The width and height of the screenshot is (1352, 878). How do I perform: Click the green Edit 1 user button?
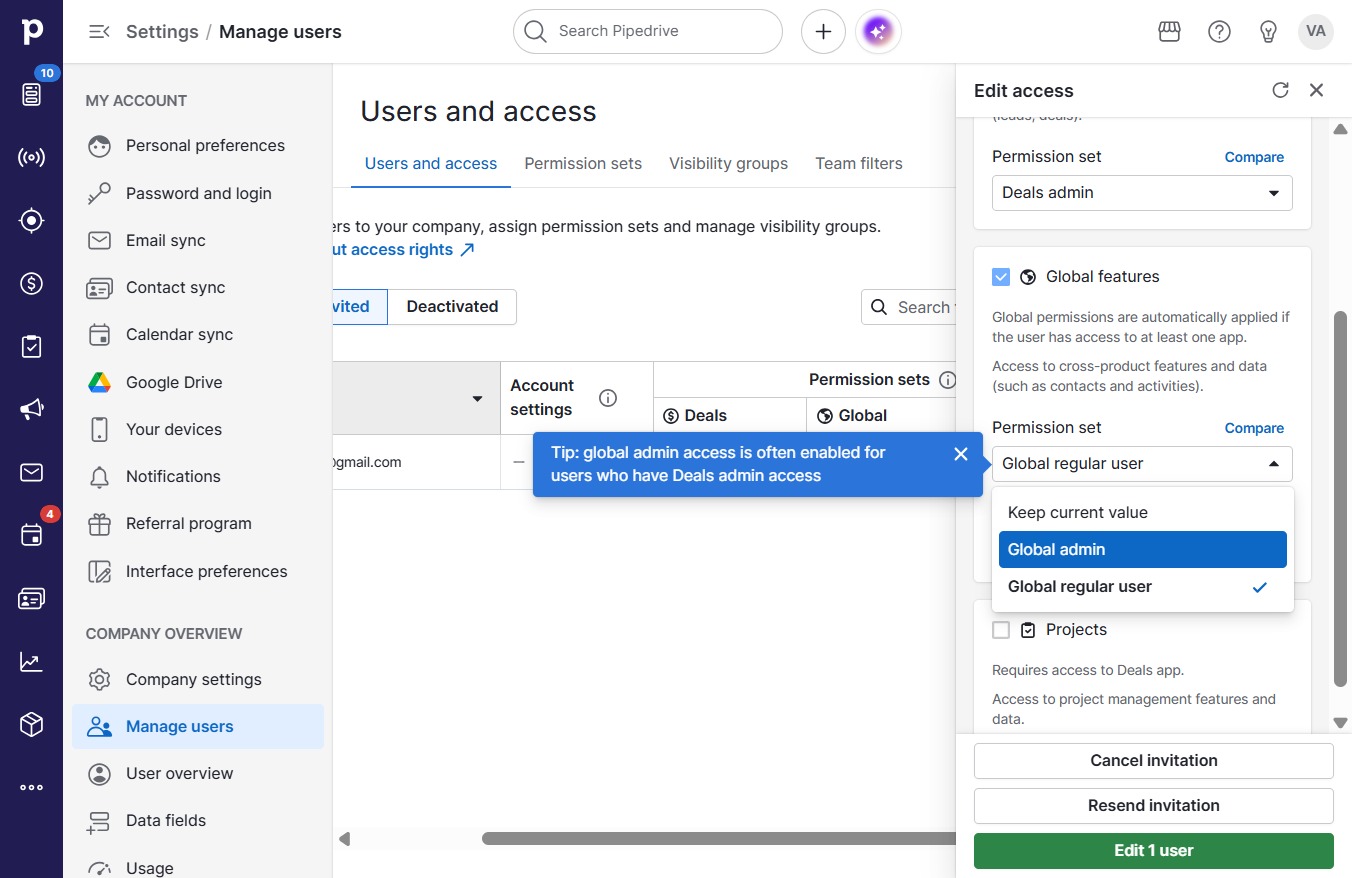tap(1154, 851)
